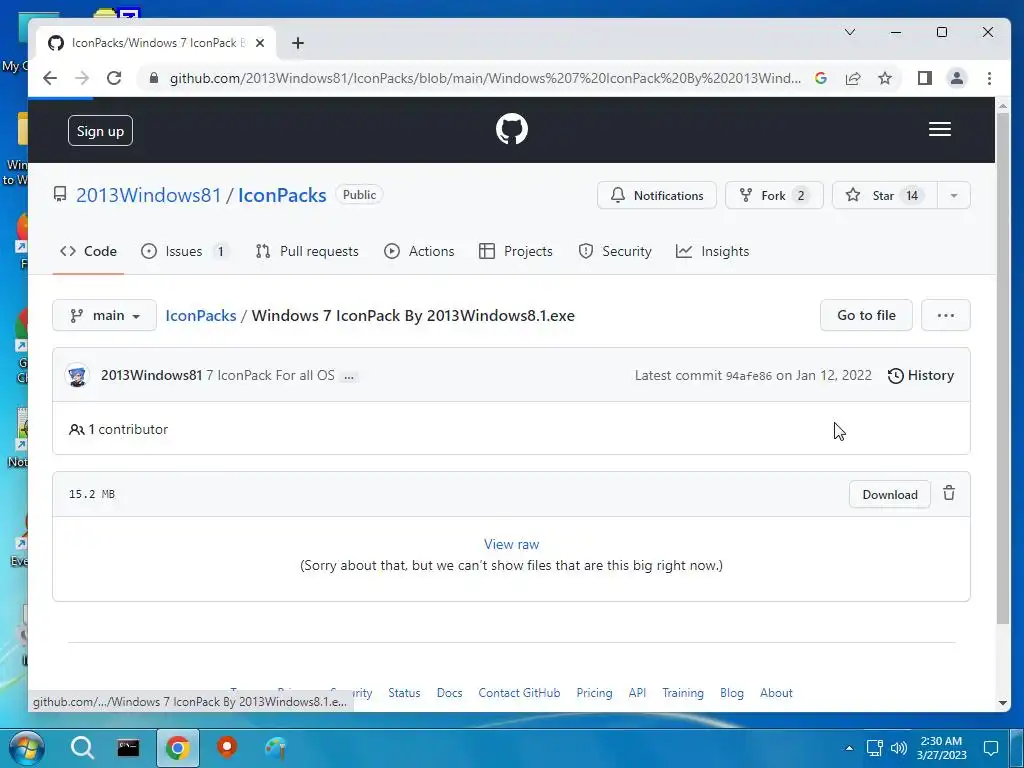Open the Insights tab
This screenshot has height=768, width=1024.
pos(712,251)
